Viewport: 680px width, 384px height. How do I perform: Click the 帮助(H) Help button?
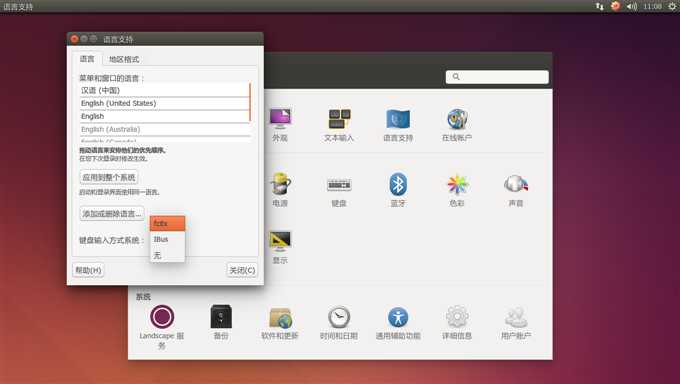click(88, 270)
